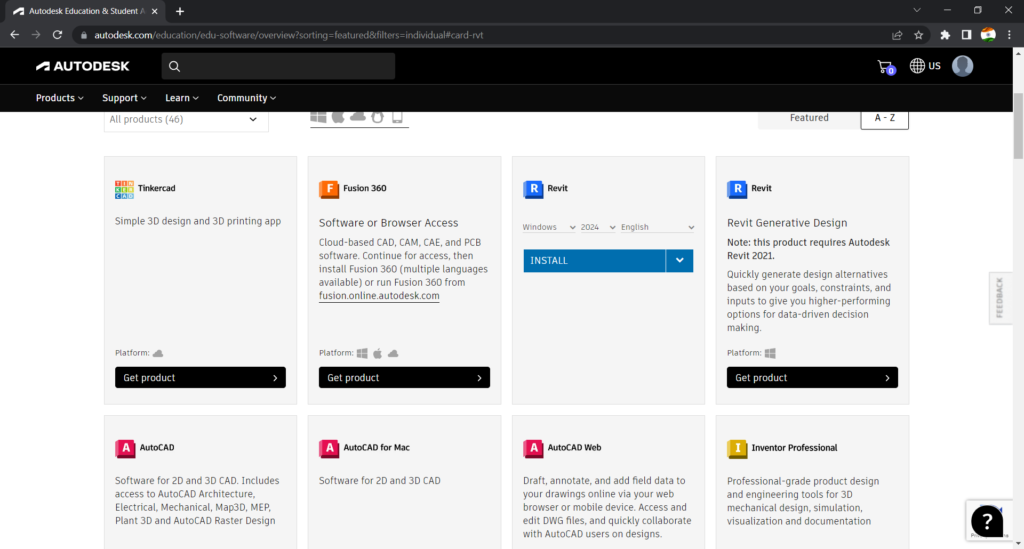The height and width of the screenshot is (549, 1024).
Task: Click Get product for Fusion 360
Action: (404, 377)
